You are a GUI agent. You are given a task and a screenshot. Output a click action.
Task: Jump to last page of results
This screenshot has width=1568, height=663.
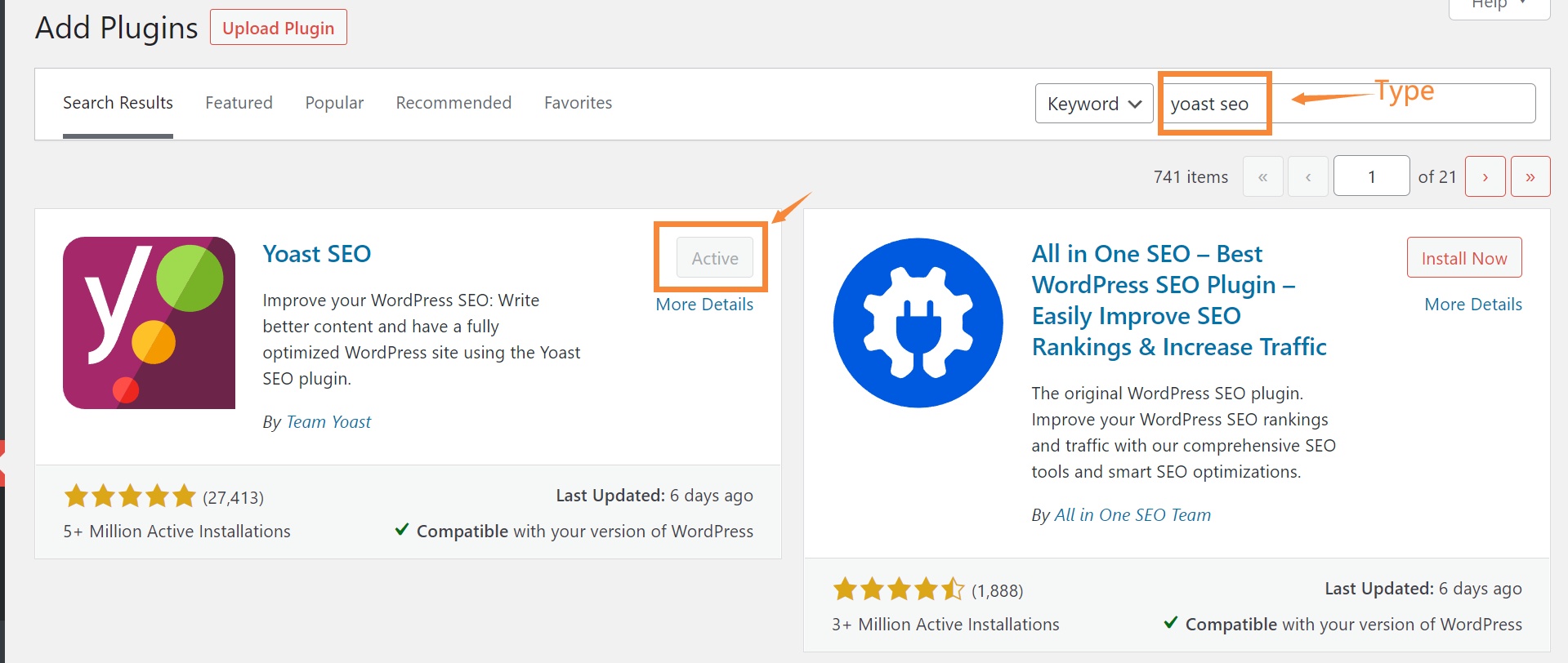pyautogui.click(x=1530, y=176)
